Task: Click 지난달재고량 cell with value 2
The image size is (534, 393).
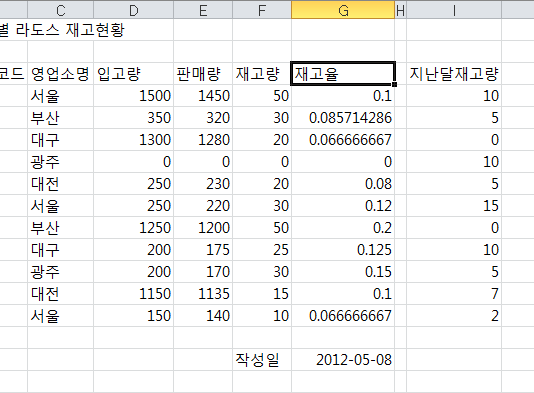Action: point(454,316)
